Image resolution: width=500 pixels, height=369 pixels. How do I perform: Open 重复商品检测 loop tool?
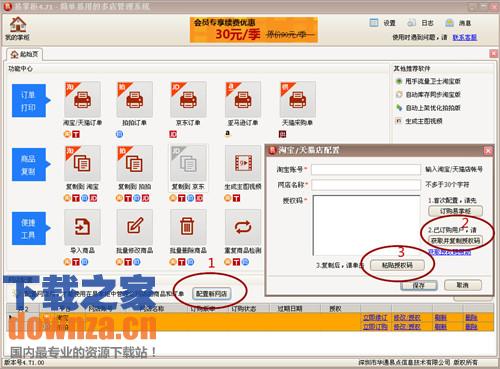pos(243,227)
